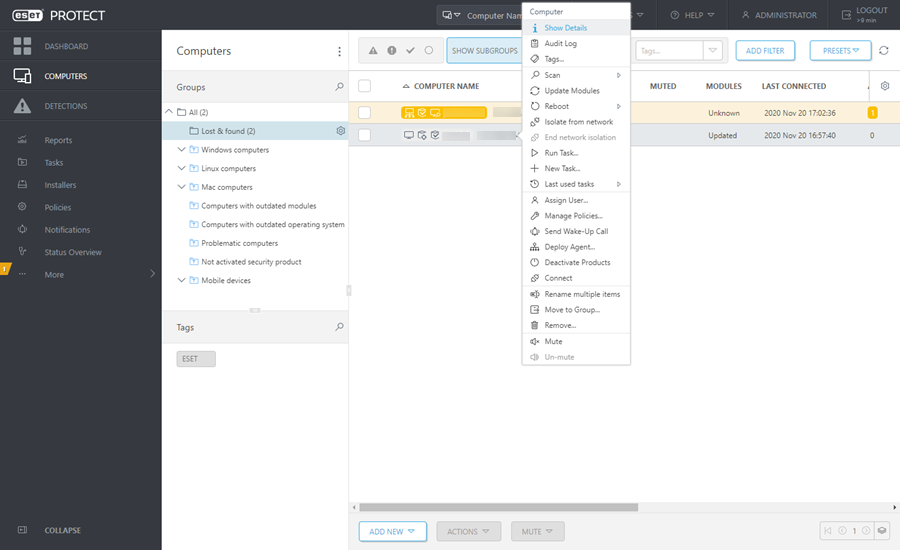900x550 pixels.
Task: Expand the Mobile devices group
Action: click(x=181, y=280)
